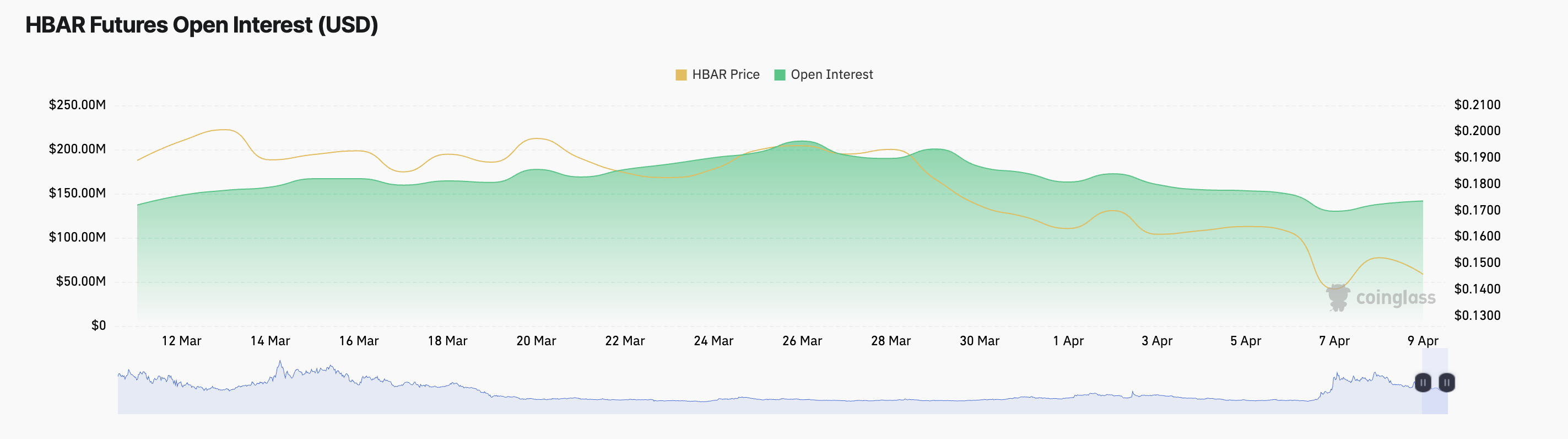1568x439 pixels.
Task: Click the $0 left axis label
Action: pos(99,325)
